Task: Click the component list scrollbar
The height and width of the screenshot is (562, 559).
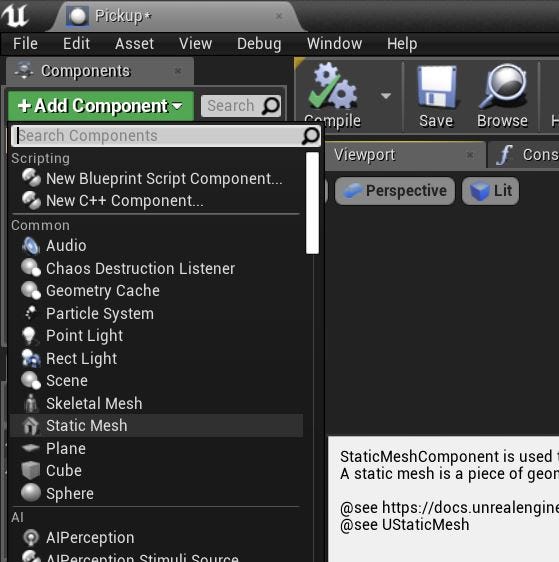Action: pyautogui.click(x=312, y=203)
